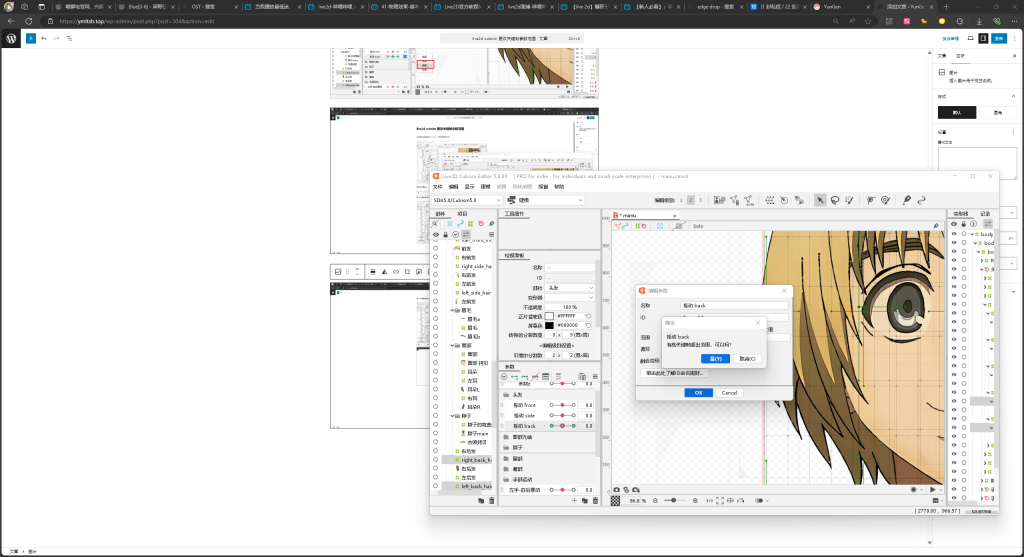The height and width of the screenshot is (557, 1024).
Task: Delete the part using parts panel trash icon
Action: [492, 501]
